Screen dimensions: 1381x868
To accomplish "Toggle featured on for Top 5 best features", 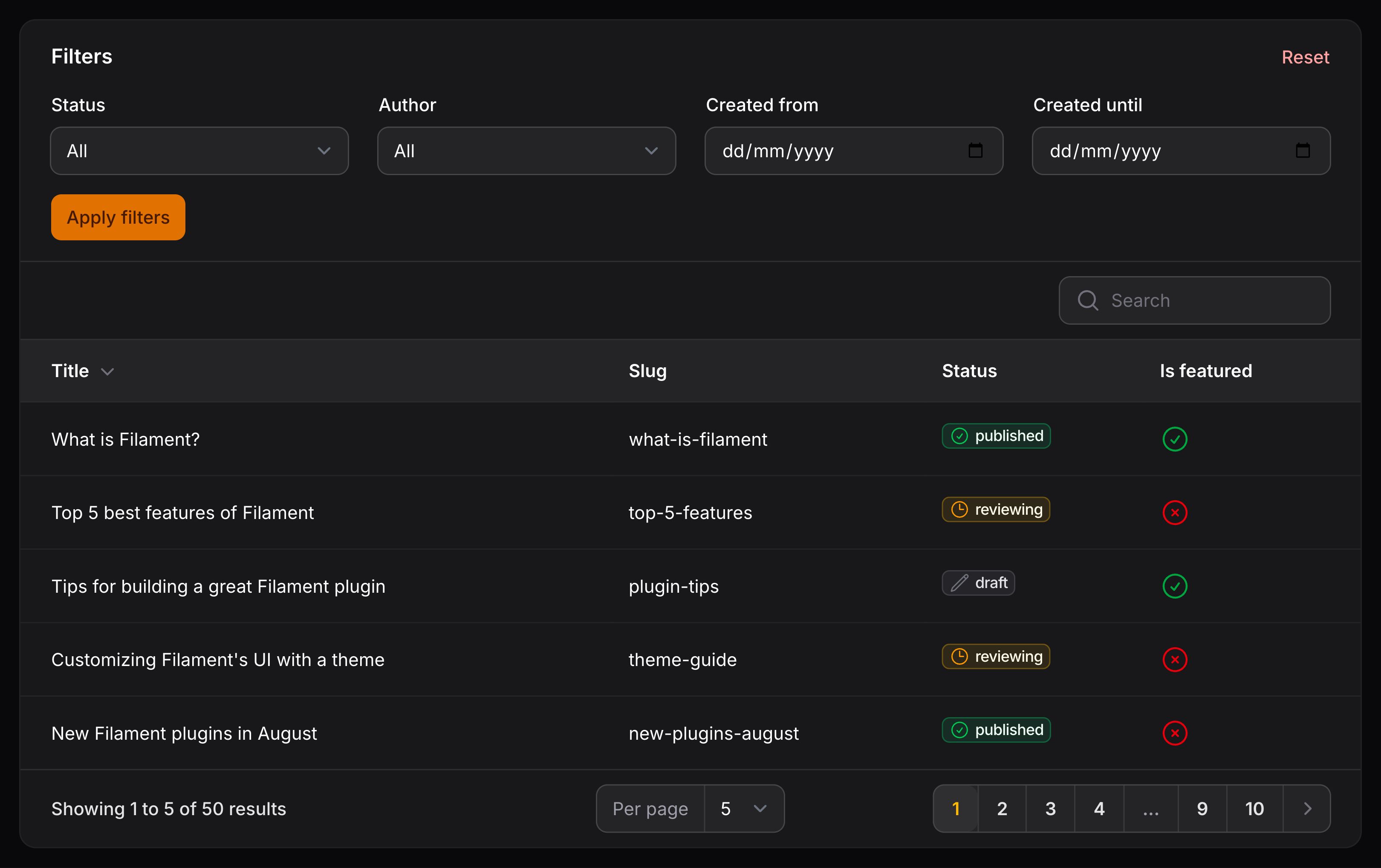I will (x=1175, y=513).
